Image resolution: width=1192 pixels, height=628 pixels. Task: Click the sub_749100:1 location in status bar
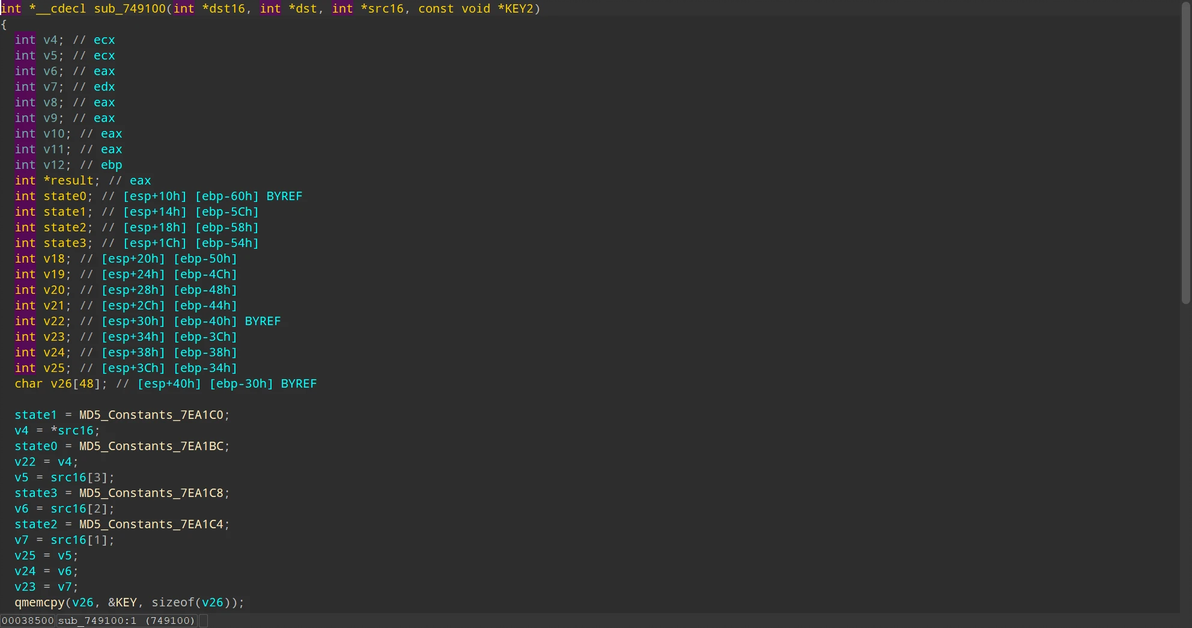click(99, 621)
